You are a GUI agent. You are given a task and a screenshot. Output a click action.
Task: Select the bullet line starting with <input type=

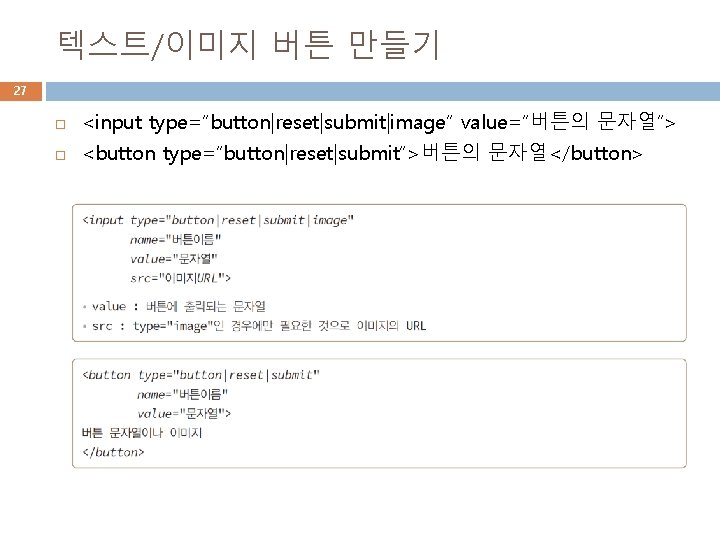click(x=379, y=122)
